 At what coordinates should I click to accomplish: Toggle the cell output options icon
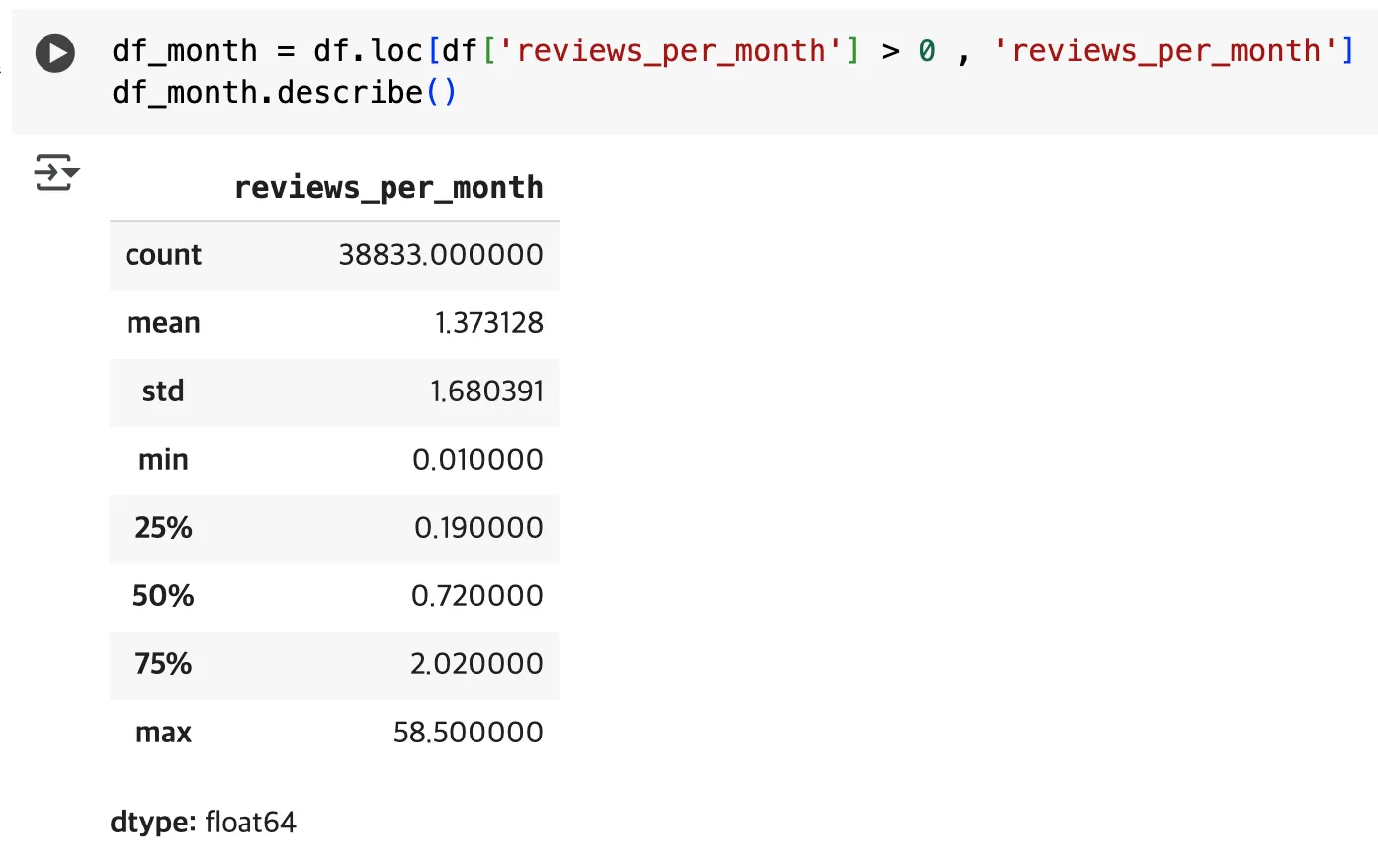coord(56,172)
